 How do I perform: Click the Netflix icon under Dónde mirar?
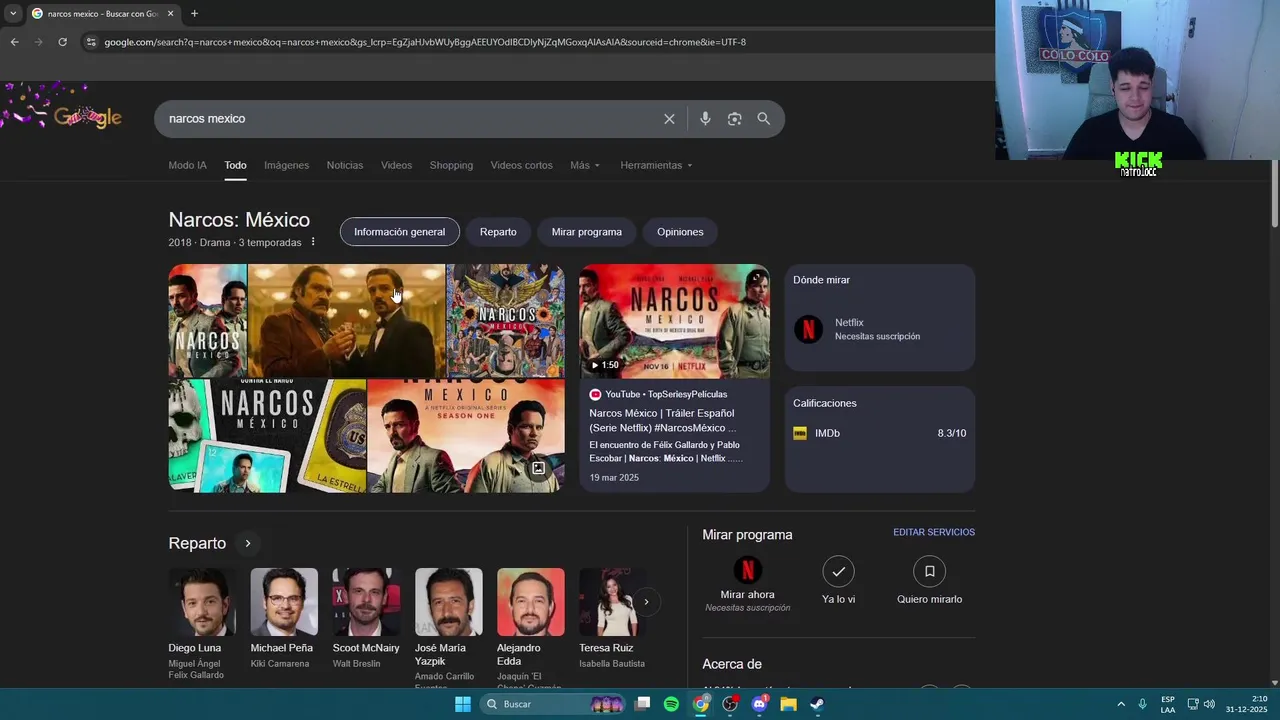(808, 329)
